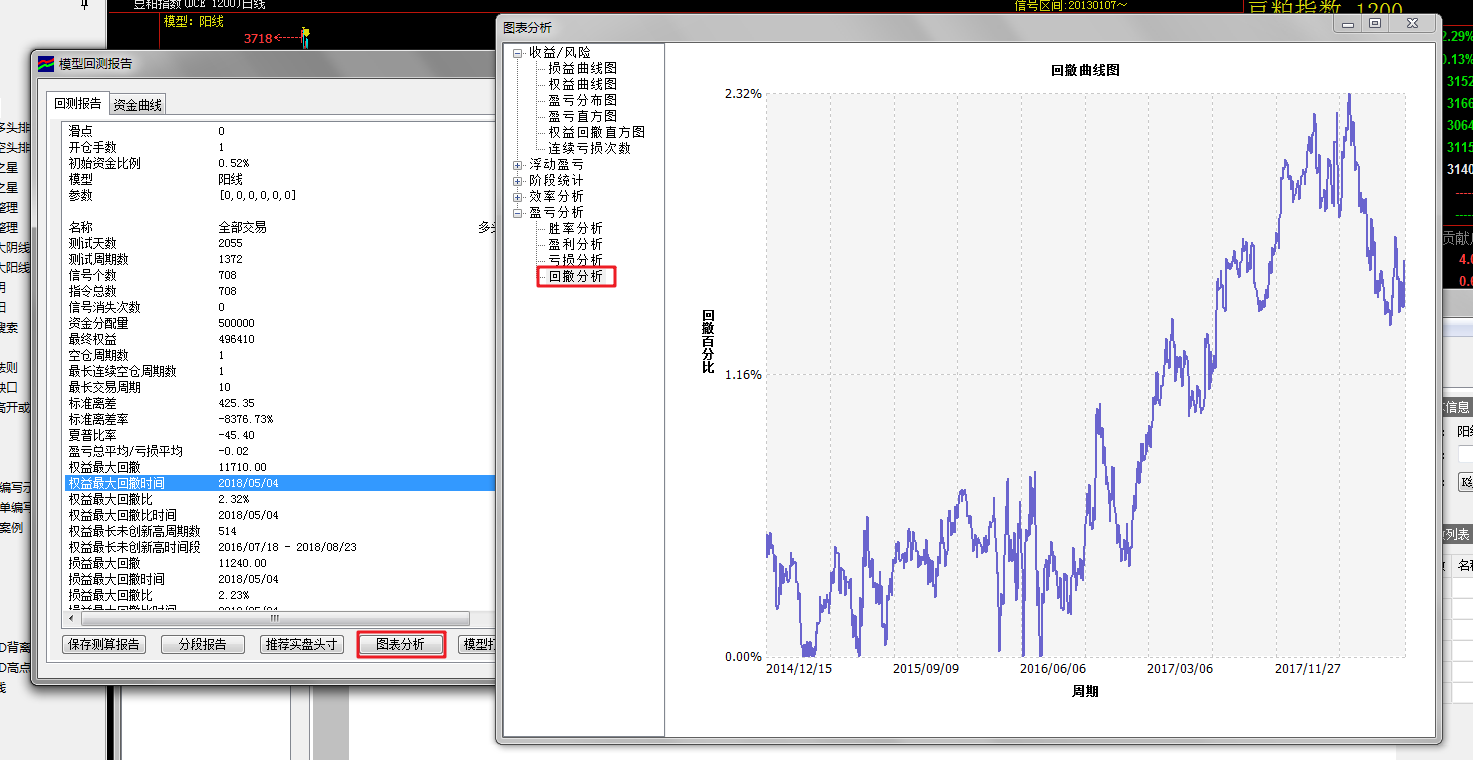The image size is (1473, 760).
Task: Select the 回测报告 tab
Action: (77, 104)
